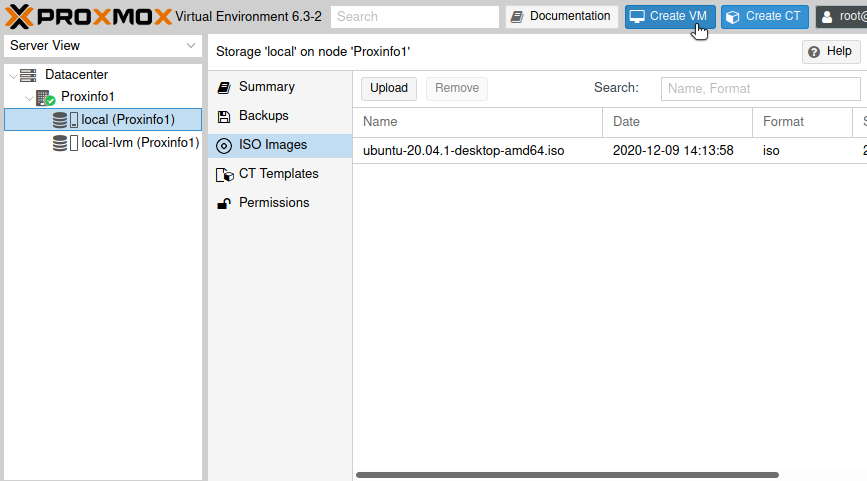Select local-lvm (Proxinfo1) storage
Screen dimensions: 867x481
tap(103, 143)
